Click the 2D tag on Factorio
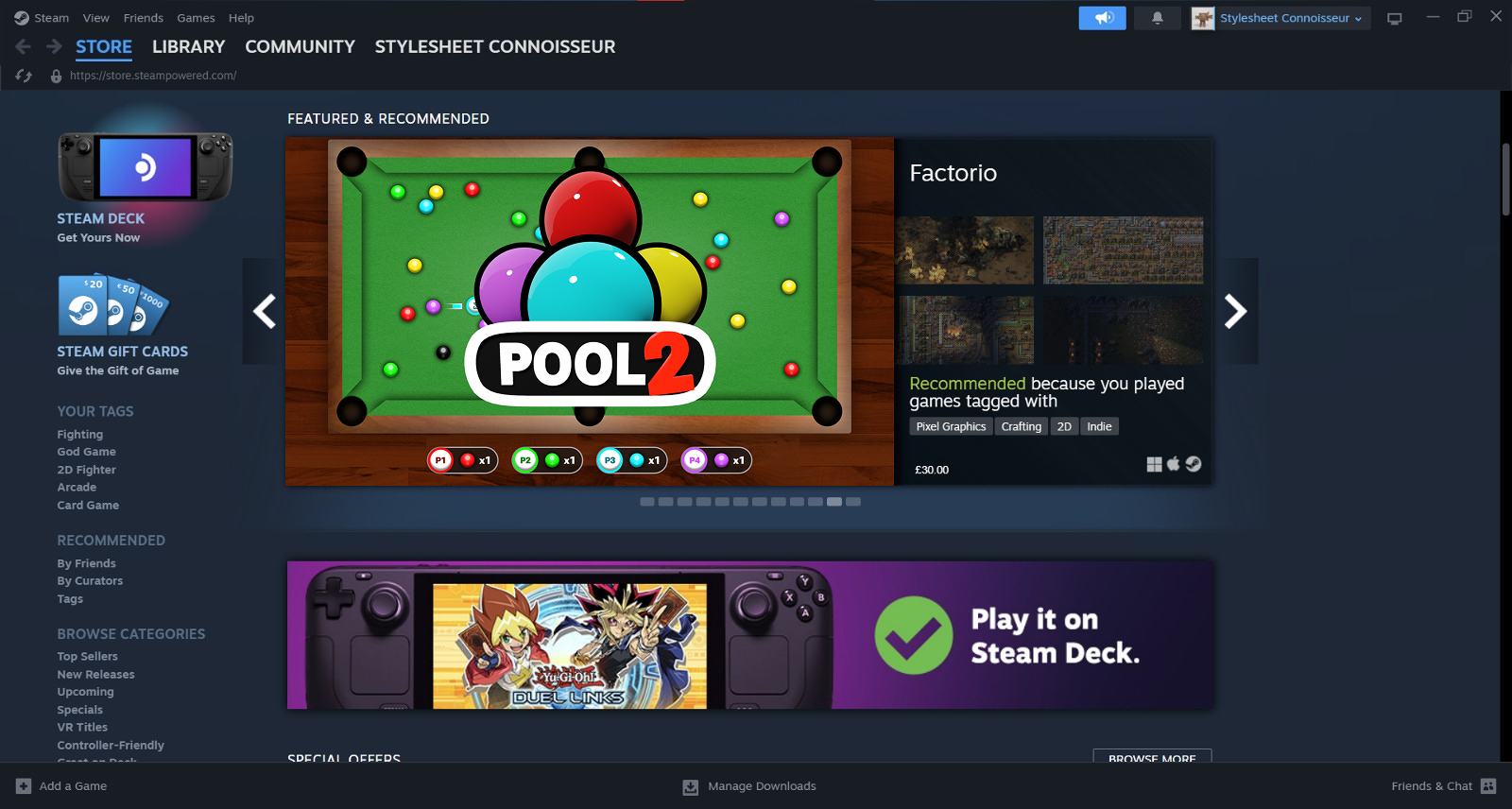This screenshot has height=809, width=1512. tap(1064, 427)
